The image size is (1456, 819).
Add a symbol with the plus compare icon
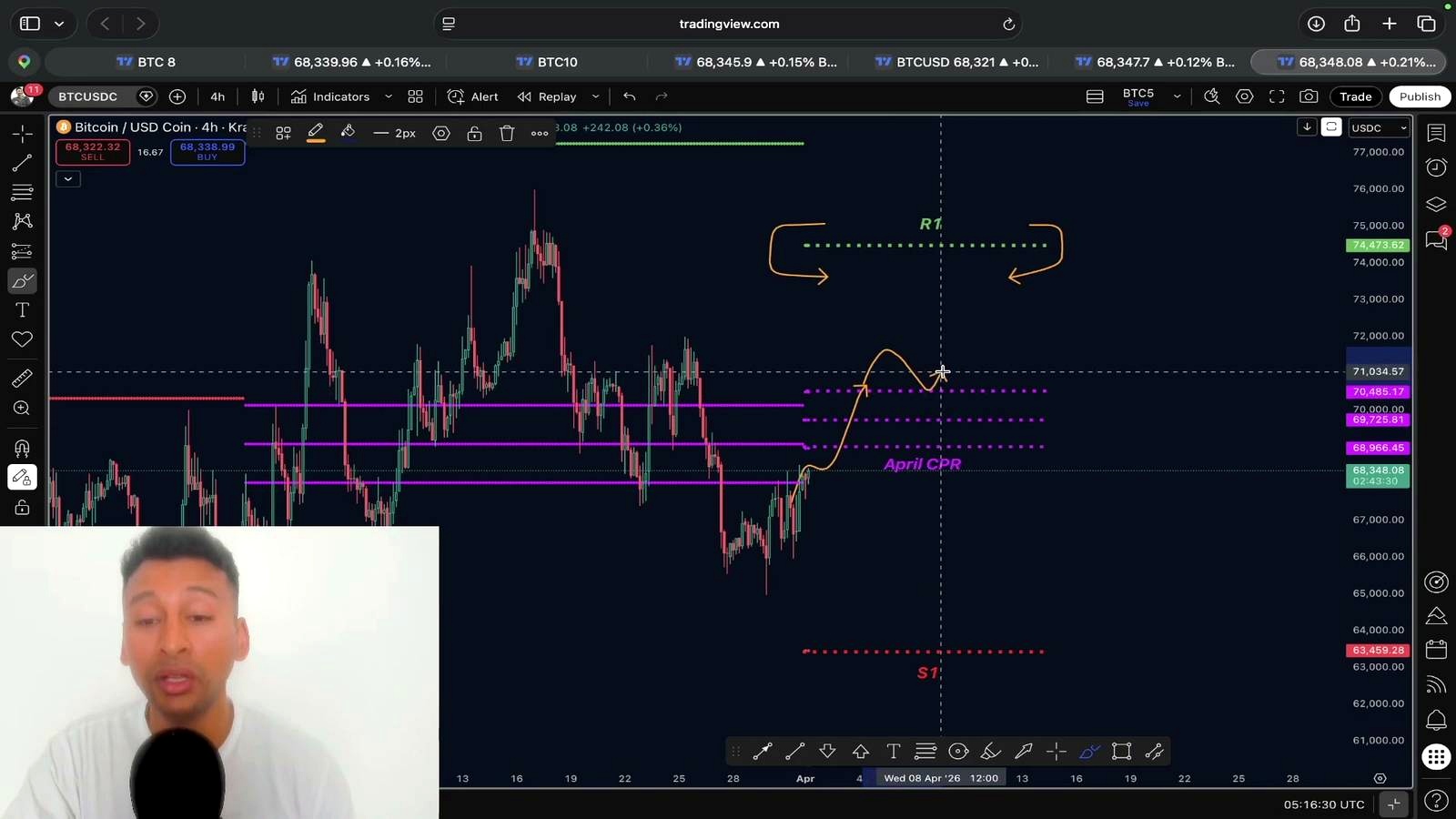coord(177,96)
